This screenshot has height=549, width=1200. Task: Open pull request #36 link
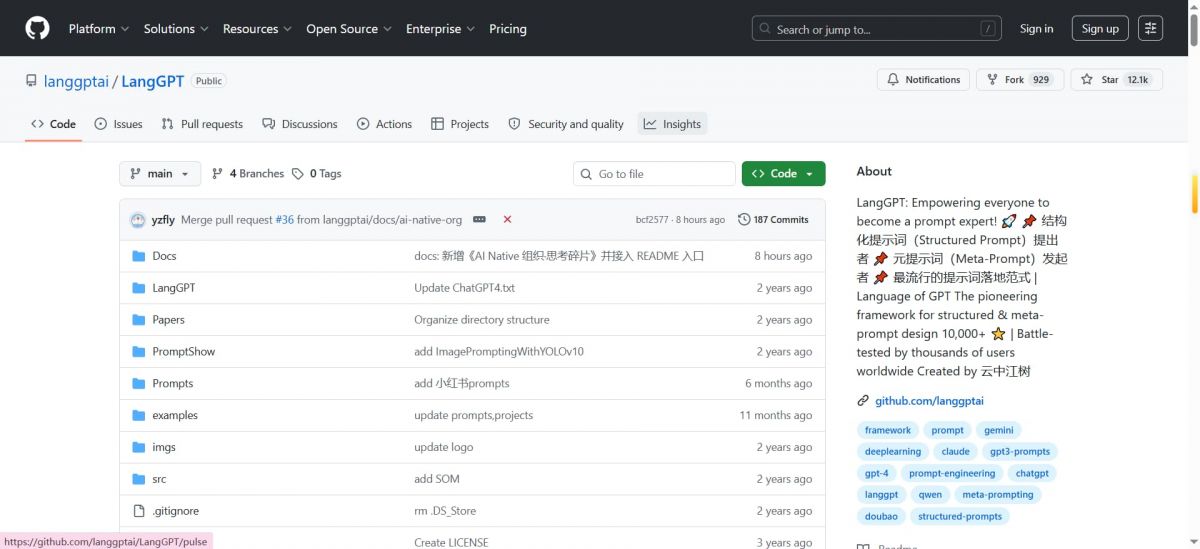coord(285,220)
